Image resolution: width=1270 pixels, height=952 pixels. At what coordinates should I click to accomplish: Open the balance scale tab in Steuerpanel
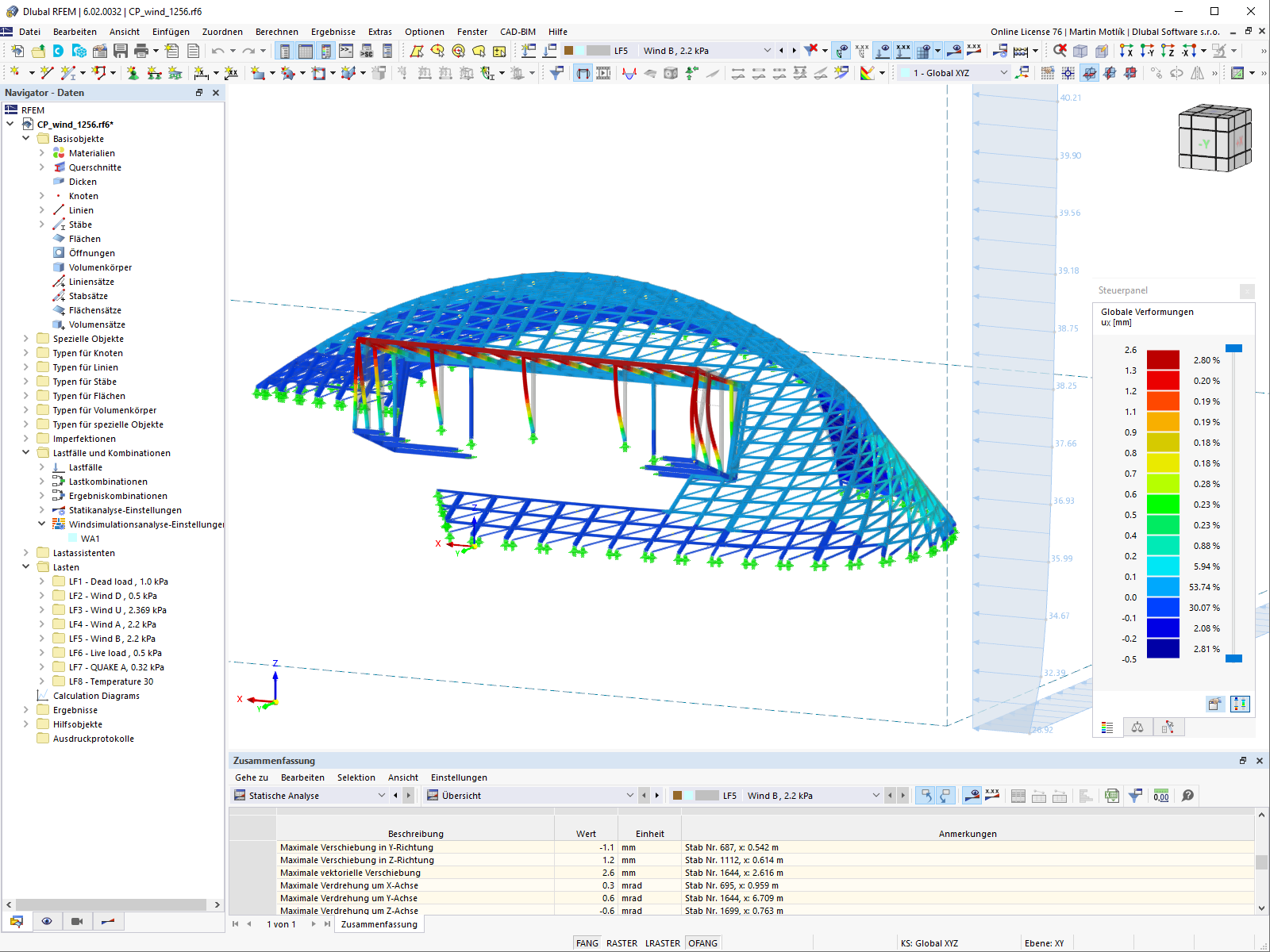point(1137,727)
